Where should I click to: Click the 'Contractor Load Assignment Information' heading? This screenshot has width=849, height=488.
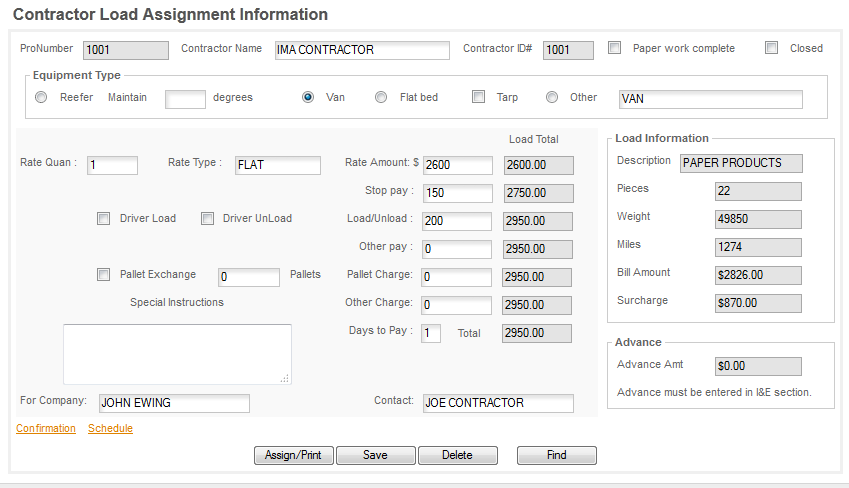(171, 14)
